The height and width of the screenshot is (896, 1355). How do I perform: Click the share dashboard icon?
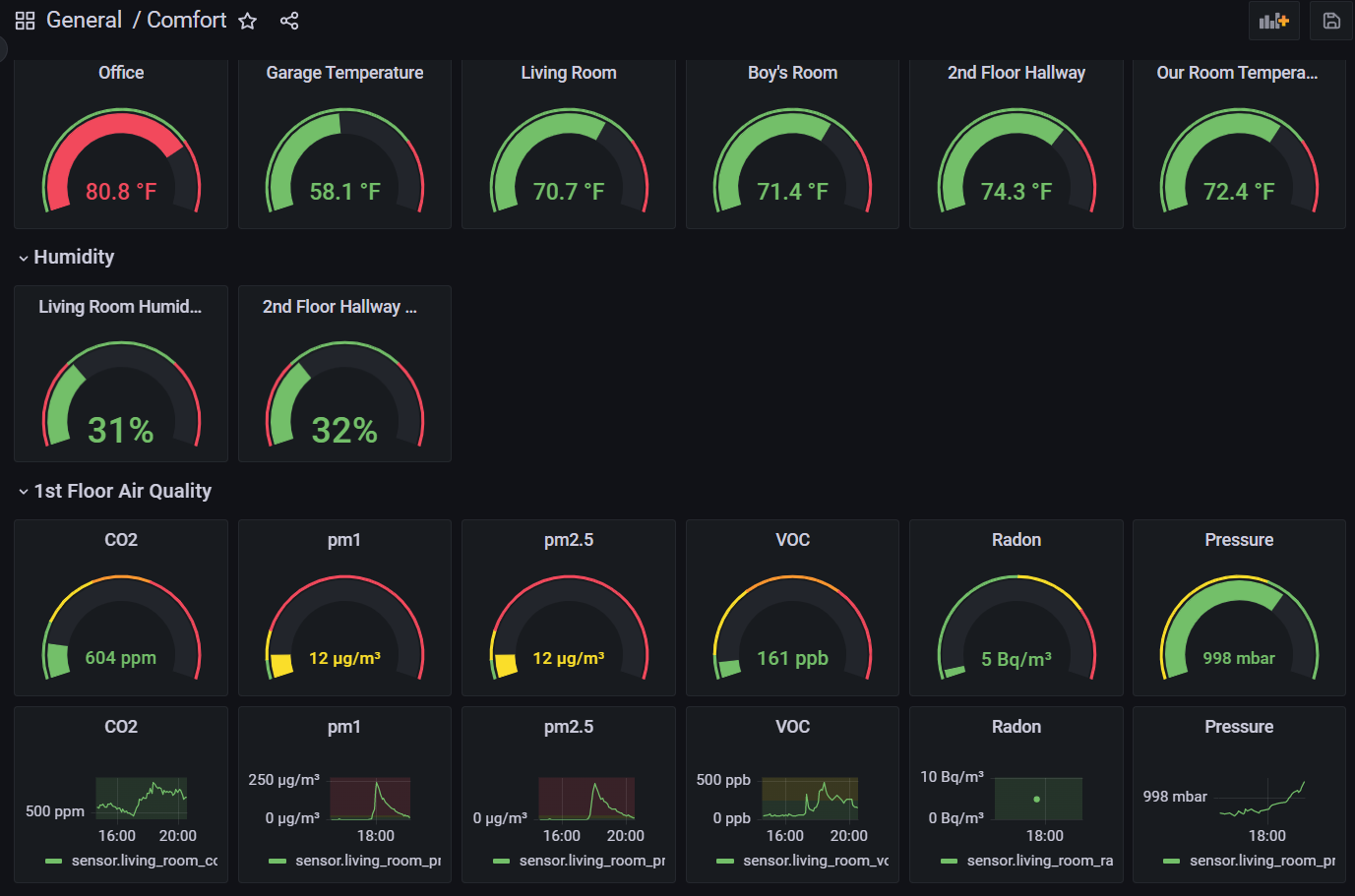click(289, 21)
